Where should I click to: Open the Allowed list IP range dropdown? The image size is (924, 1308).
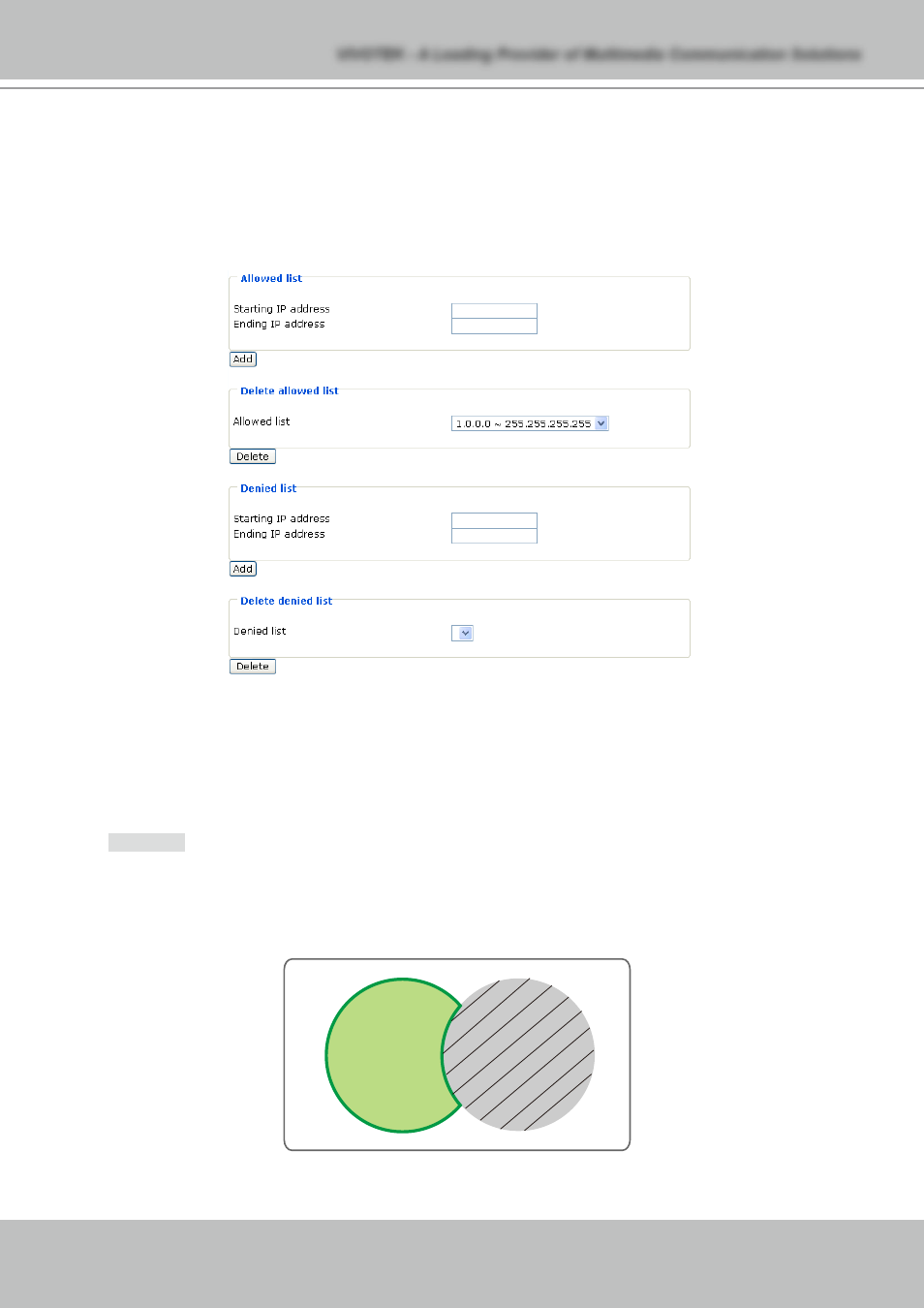click(x=530, y=423)
